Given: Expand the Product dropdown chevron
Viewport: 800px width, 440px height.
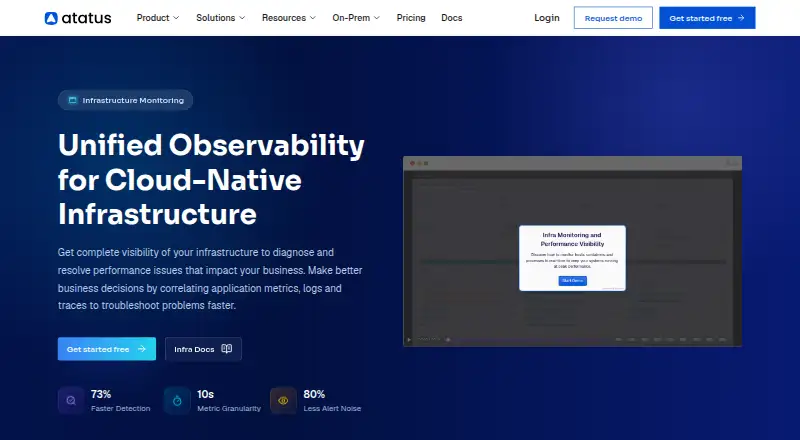Looking at the screenshot, I should (x=176, y=18).
